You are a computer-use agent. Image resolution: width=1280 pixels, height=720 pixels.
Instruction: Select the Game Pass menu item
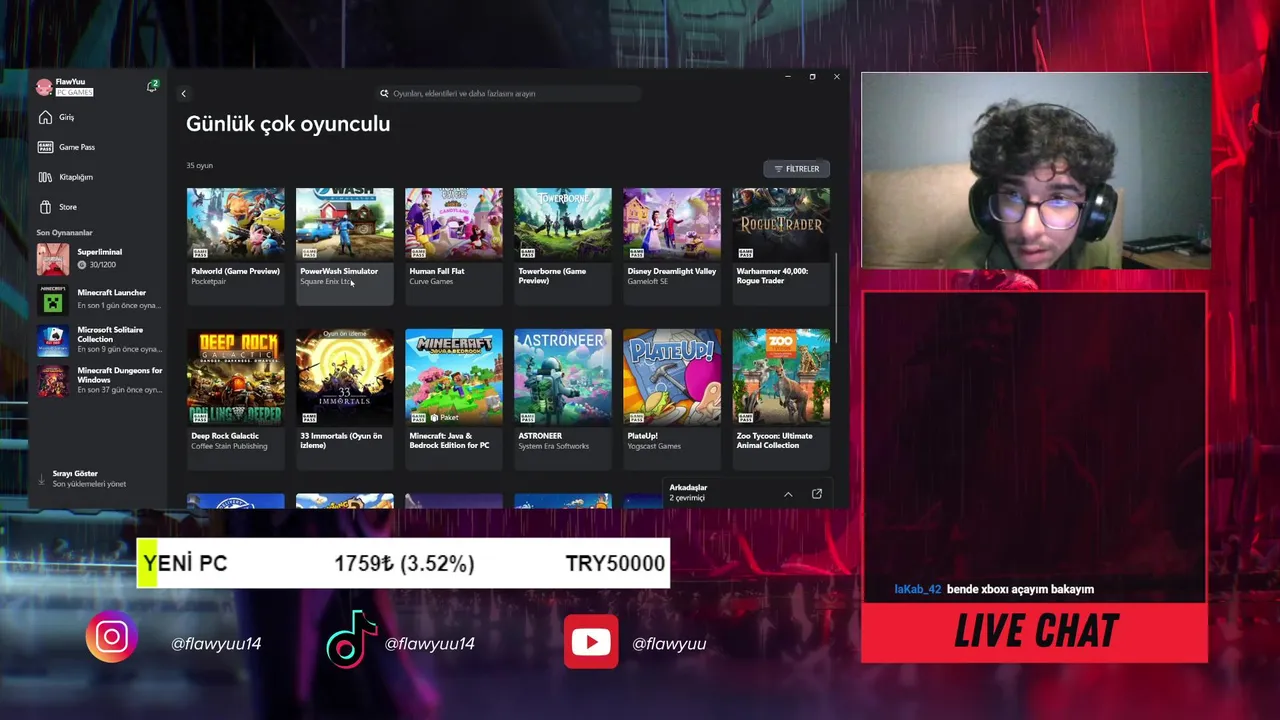77,147
